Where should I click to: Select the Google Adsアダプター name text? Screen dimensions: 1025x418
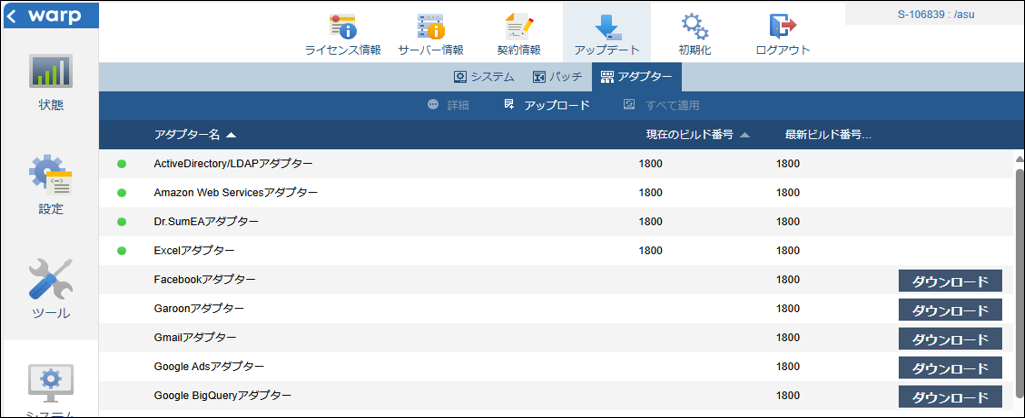click(209, 366)
